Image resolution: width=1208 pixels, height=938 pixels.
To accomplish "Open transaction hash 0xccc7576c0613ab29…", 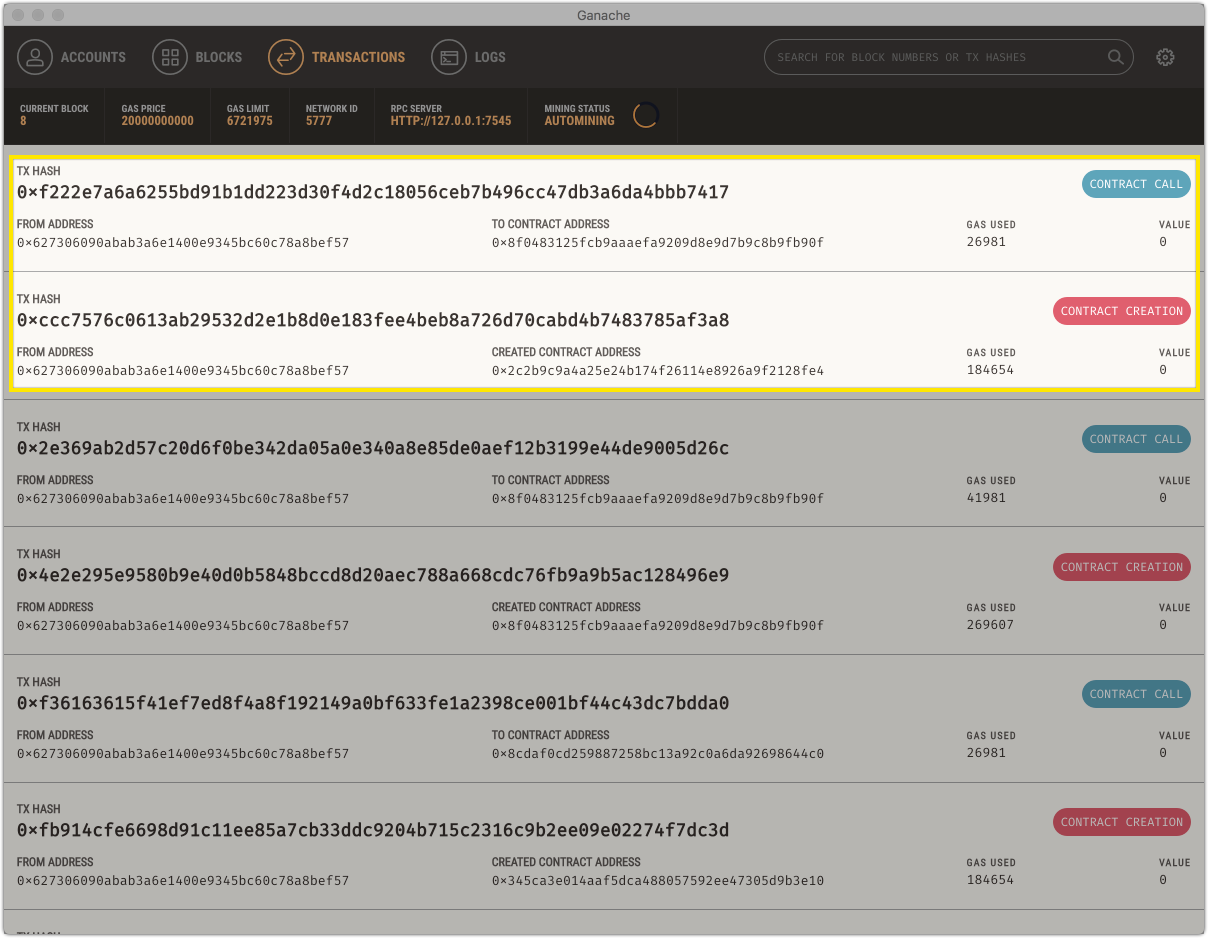I will (x=373, y=320).
